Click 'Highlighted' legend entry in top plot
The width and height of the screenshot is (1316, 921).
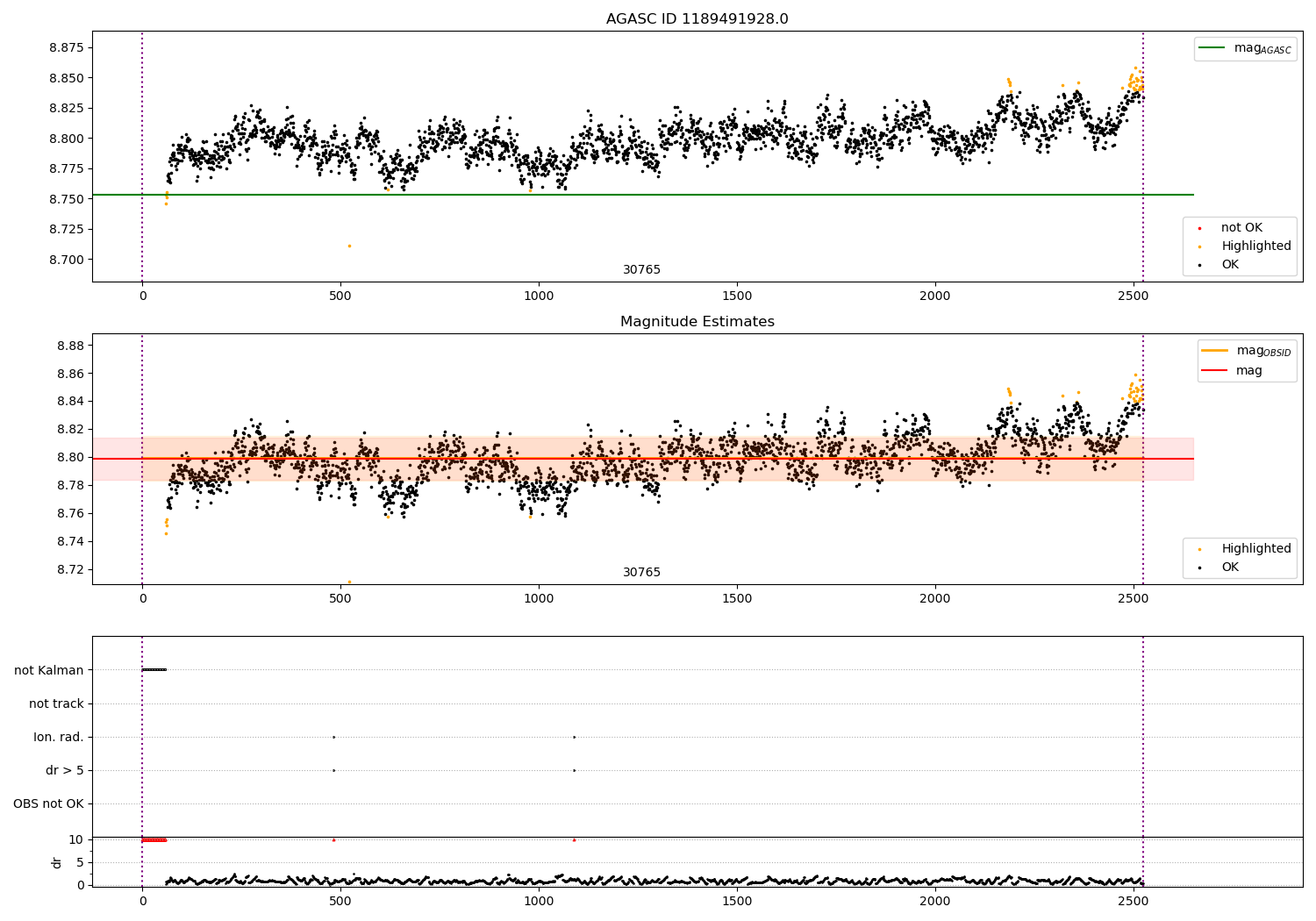pos(1256,246)
